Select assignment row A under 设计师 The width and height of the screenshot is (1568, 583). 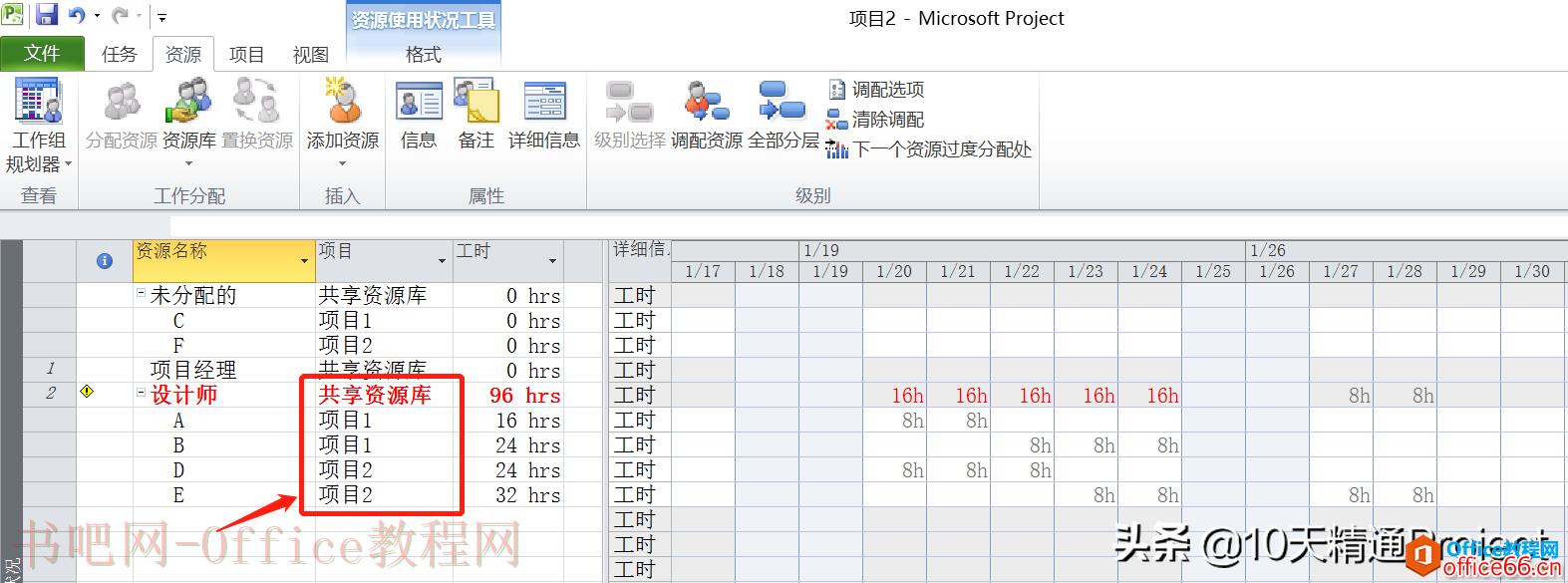pos(178,420)
